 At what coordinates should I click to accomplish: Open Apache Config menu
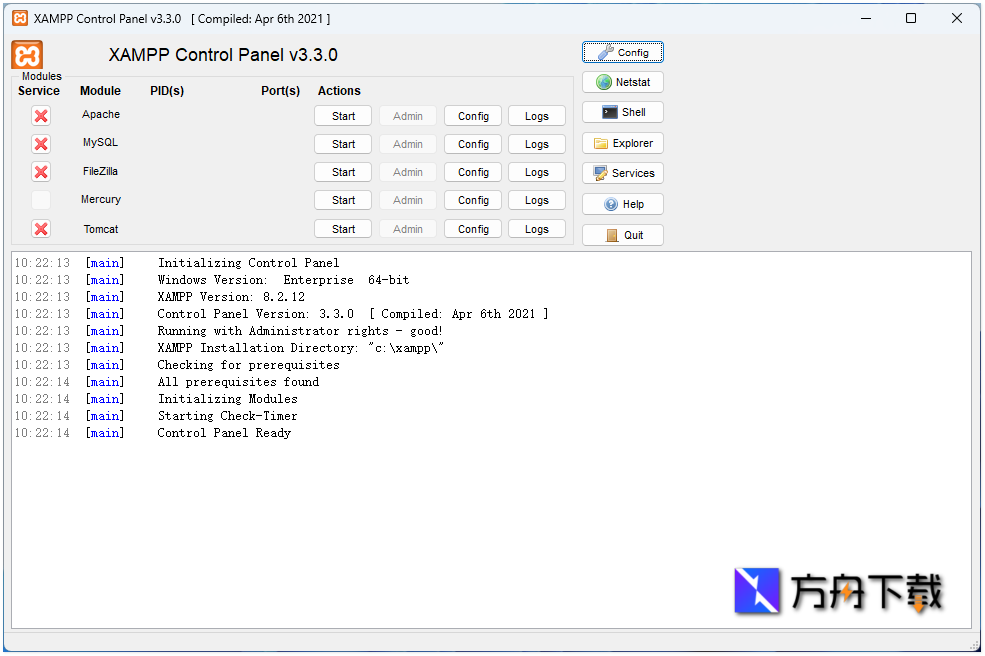473,116
